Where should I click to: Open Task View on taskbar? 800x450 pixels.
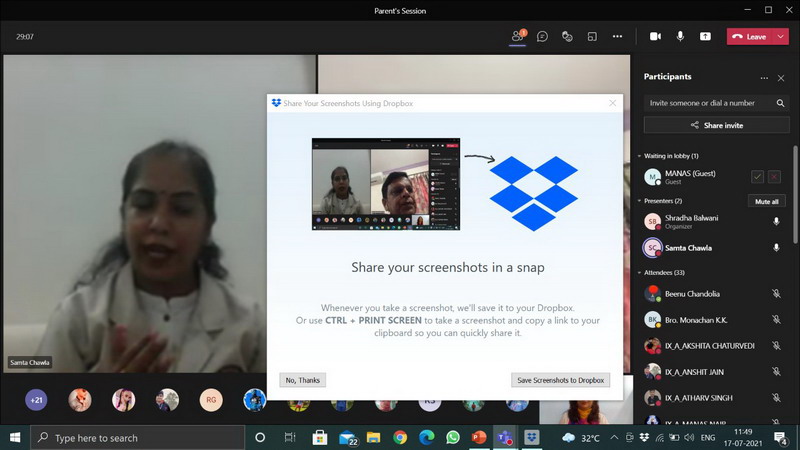[x=290, y=437]
